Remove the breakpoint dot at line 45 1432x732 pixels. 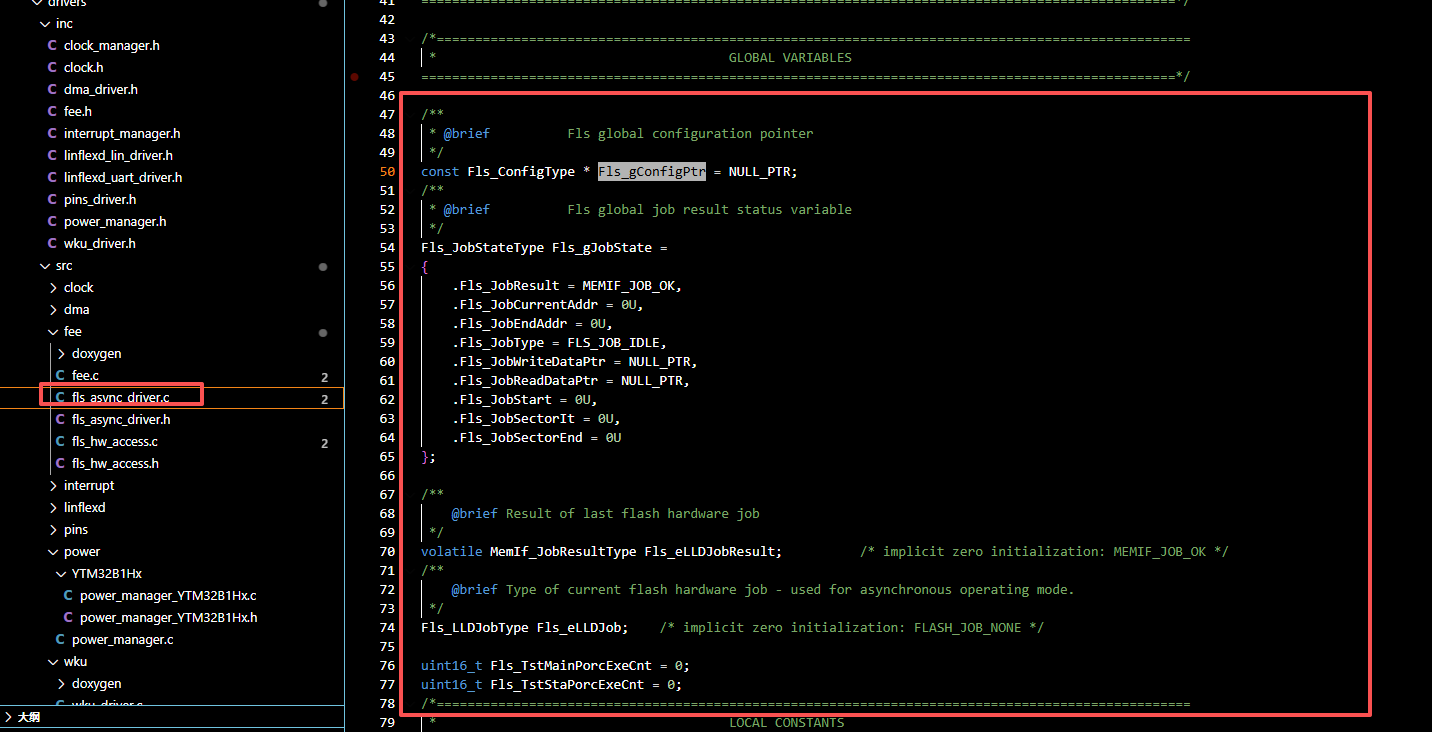pyautogui.click(x=355, y=77)
